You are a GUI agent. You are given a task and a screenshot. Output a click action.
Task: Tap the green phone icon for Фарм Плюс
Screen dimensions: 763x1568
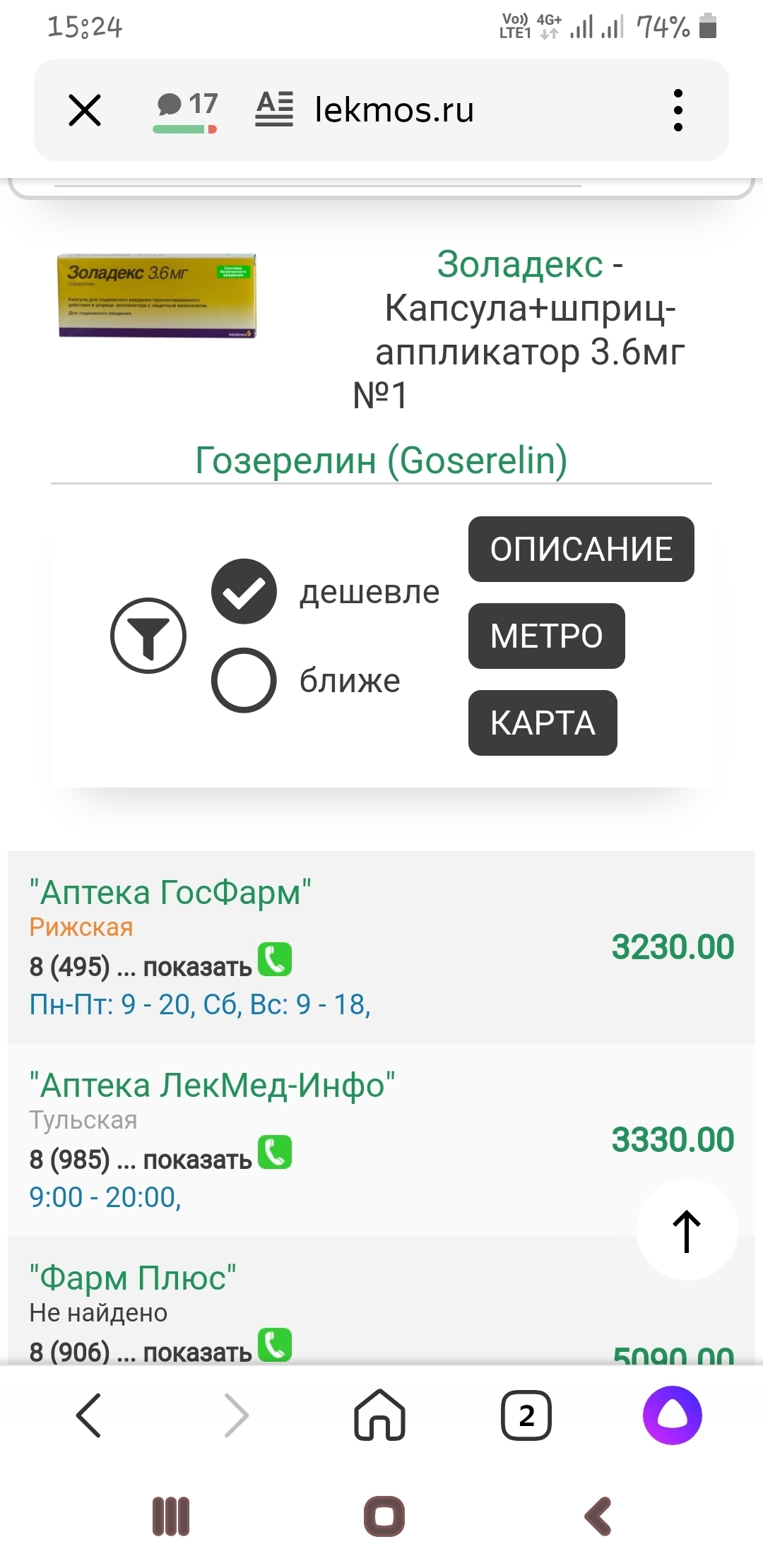click(x=275, y=1345)
